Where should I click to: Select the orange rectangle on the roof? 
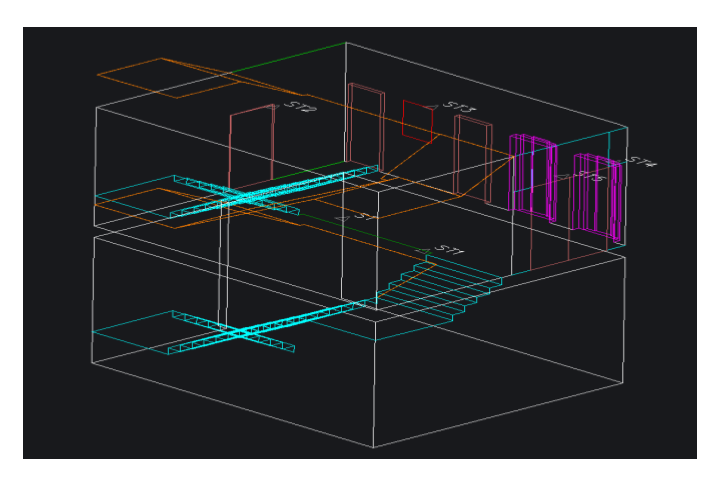(168, 78)
